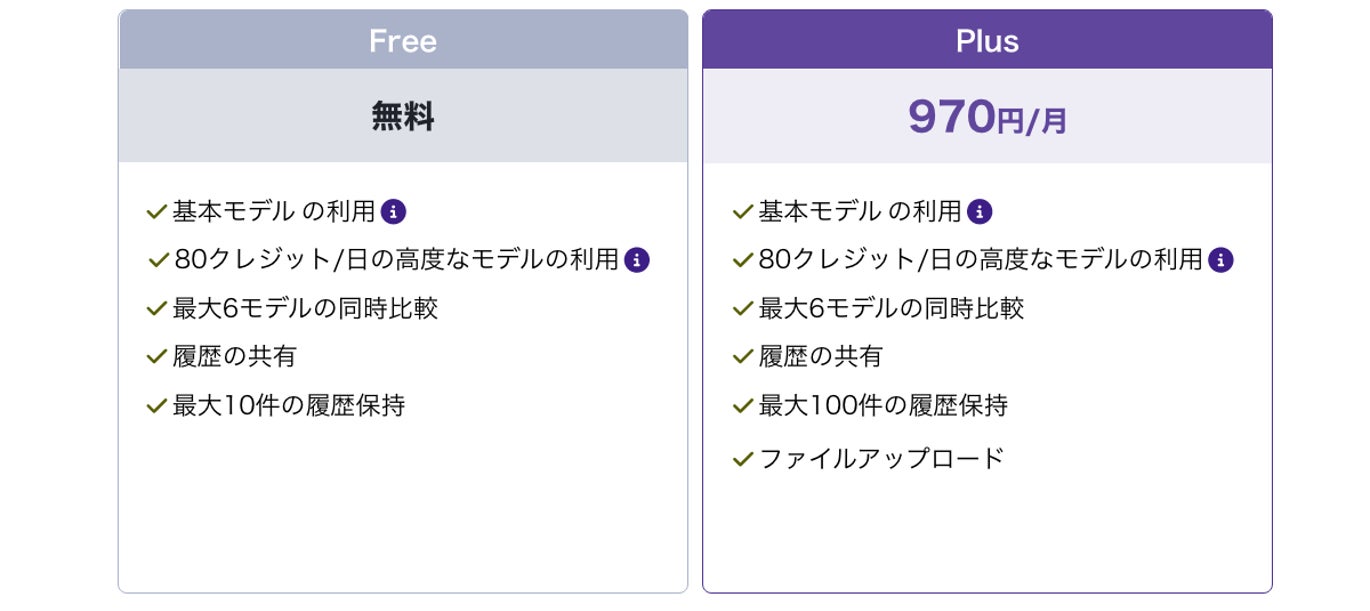Click checkmark next to 最大6モデルの同時比較 in Plus plan
1370x611 pixels.
click(x=742, y=308)
